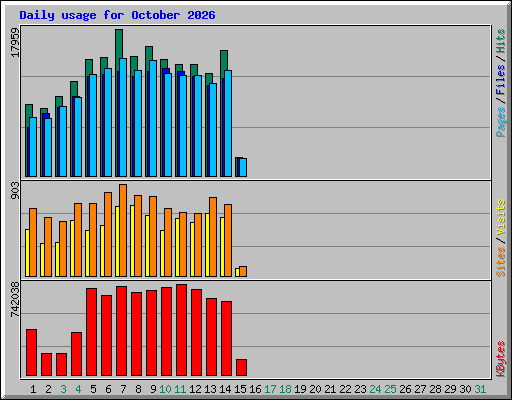Click the 742038 axis value label
Screen dimensions: 512x400
tap(15, 300)
